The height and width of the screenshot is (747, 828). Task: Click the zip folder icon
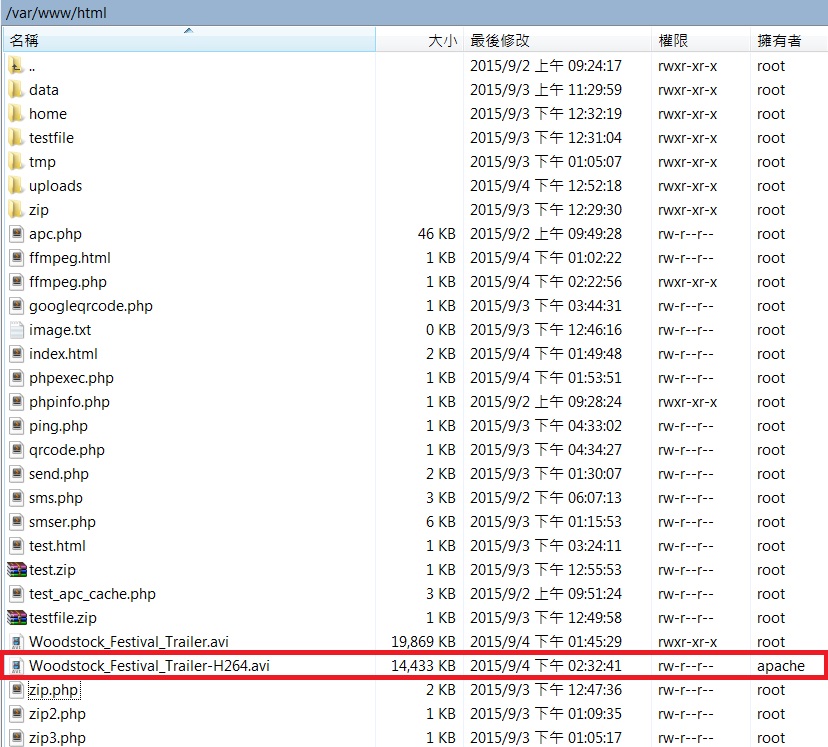(x=16, y=210)
